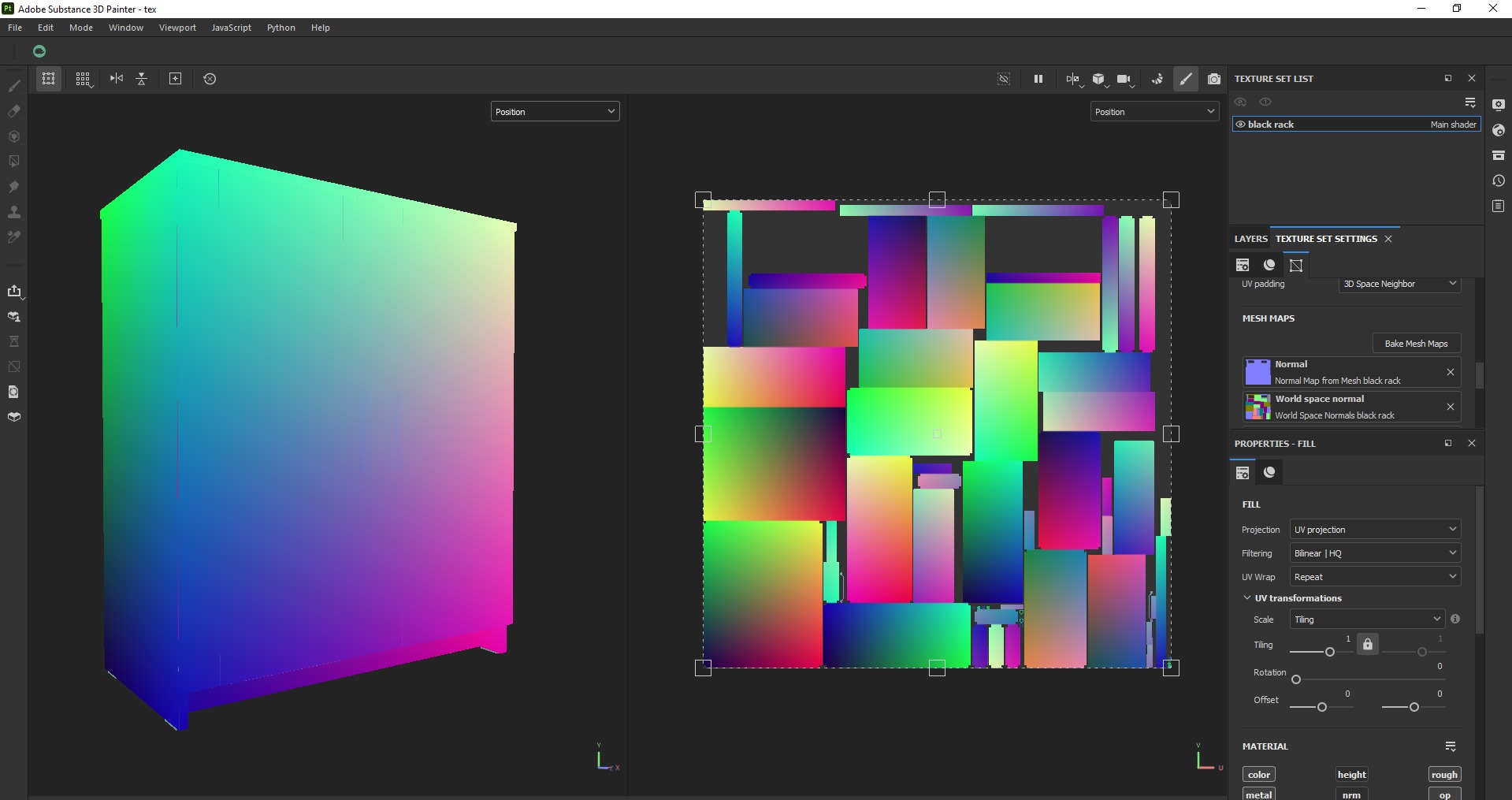Screen dimensions: 1512x800
Task: Select the Material picker tool
Action: pos(14,237)
